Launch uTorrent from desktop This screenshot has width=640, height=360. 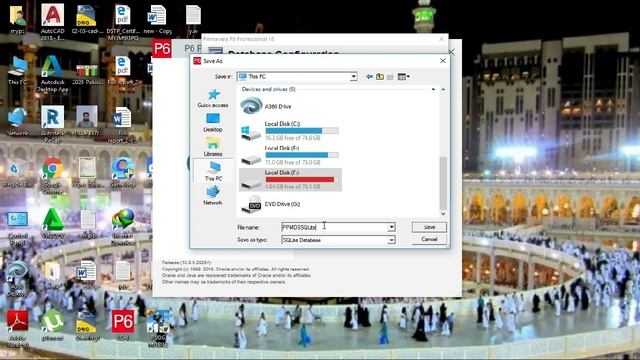point(52,325)
